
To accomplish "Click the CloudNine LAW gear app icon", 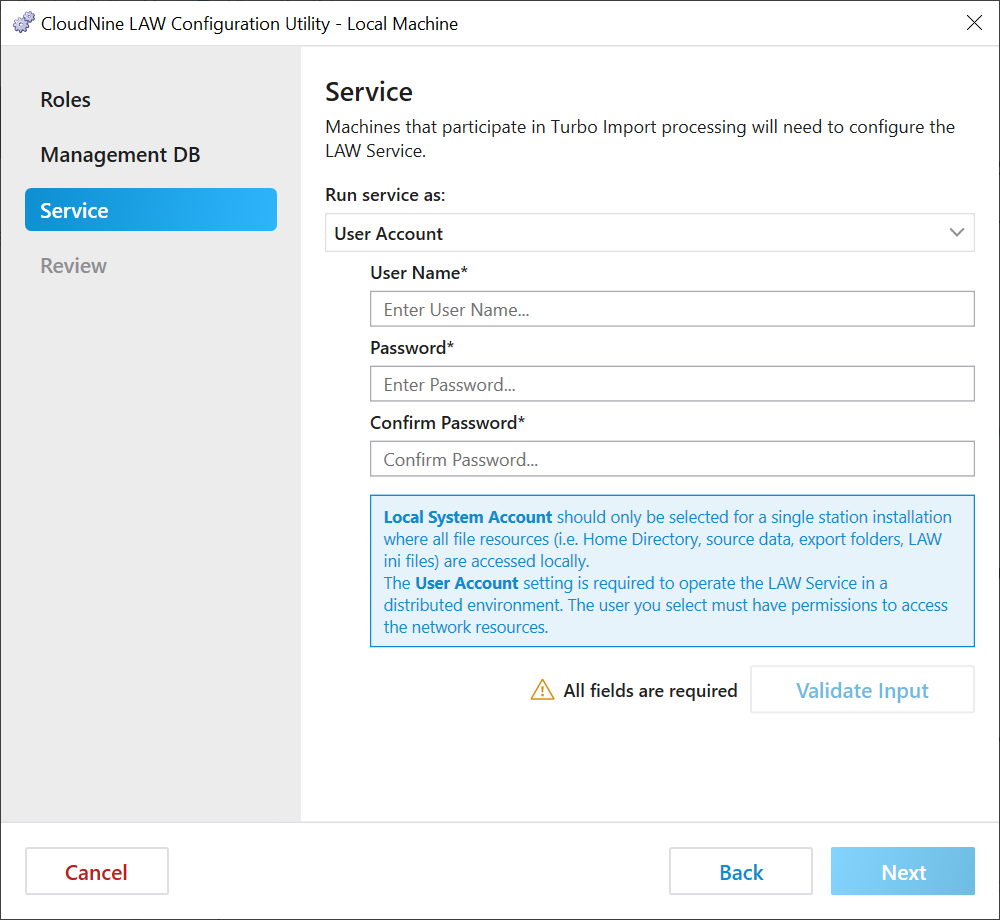I will [24, 23].
